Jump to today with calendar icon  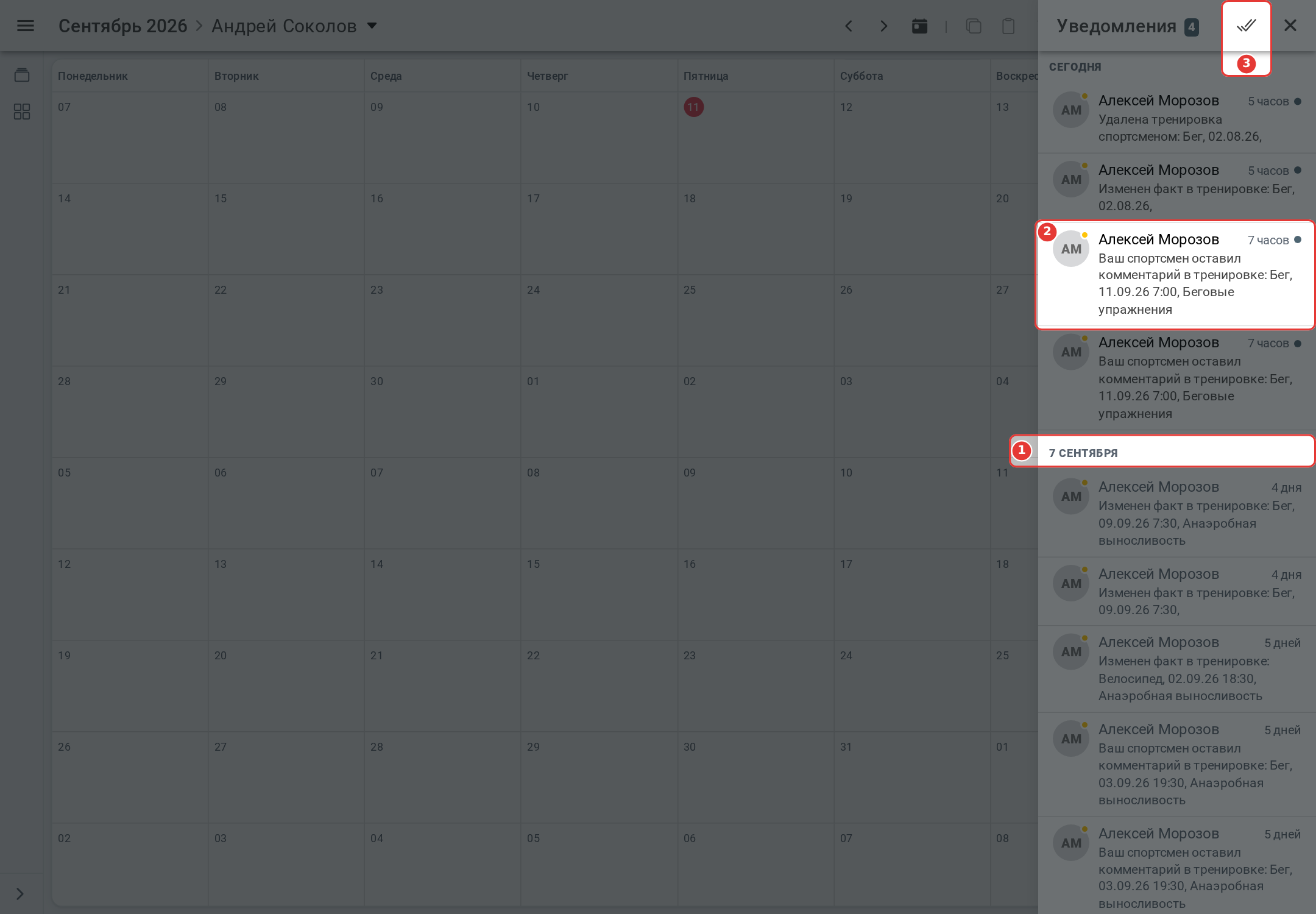[x=919, y=26]
